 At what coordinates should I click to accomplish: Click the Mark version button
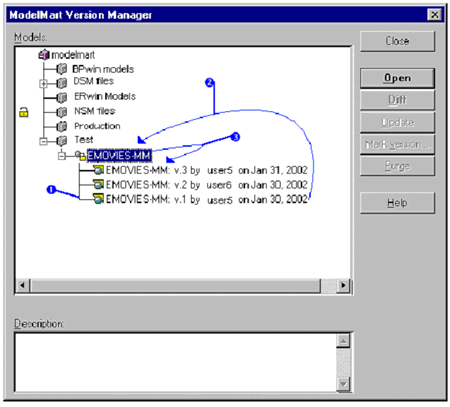point(397,144)
